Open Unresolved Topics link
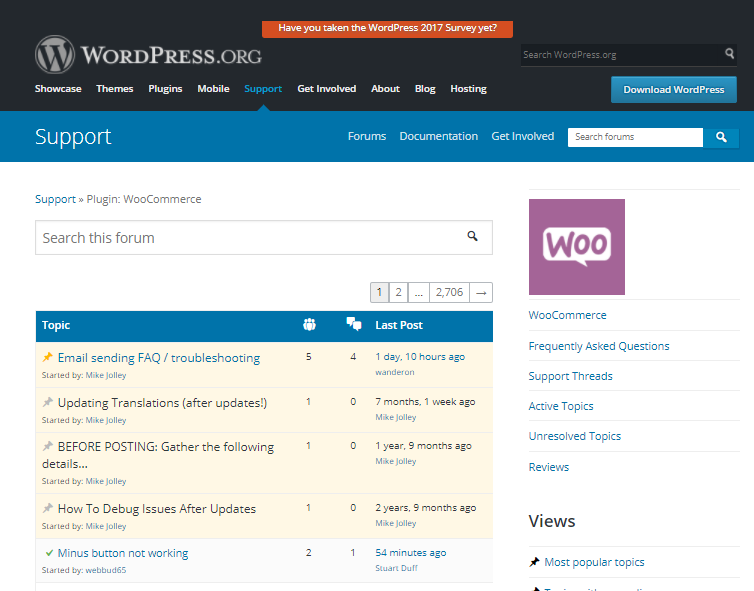This screenshot has width=754, height=591. click(x=575, y=436)
